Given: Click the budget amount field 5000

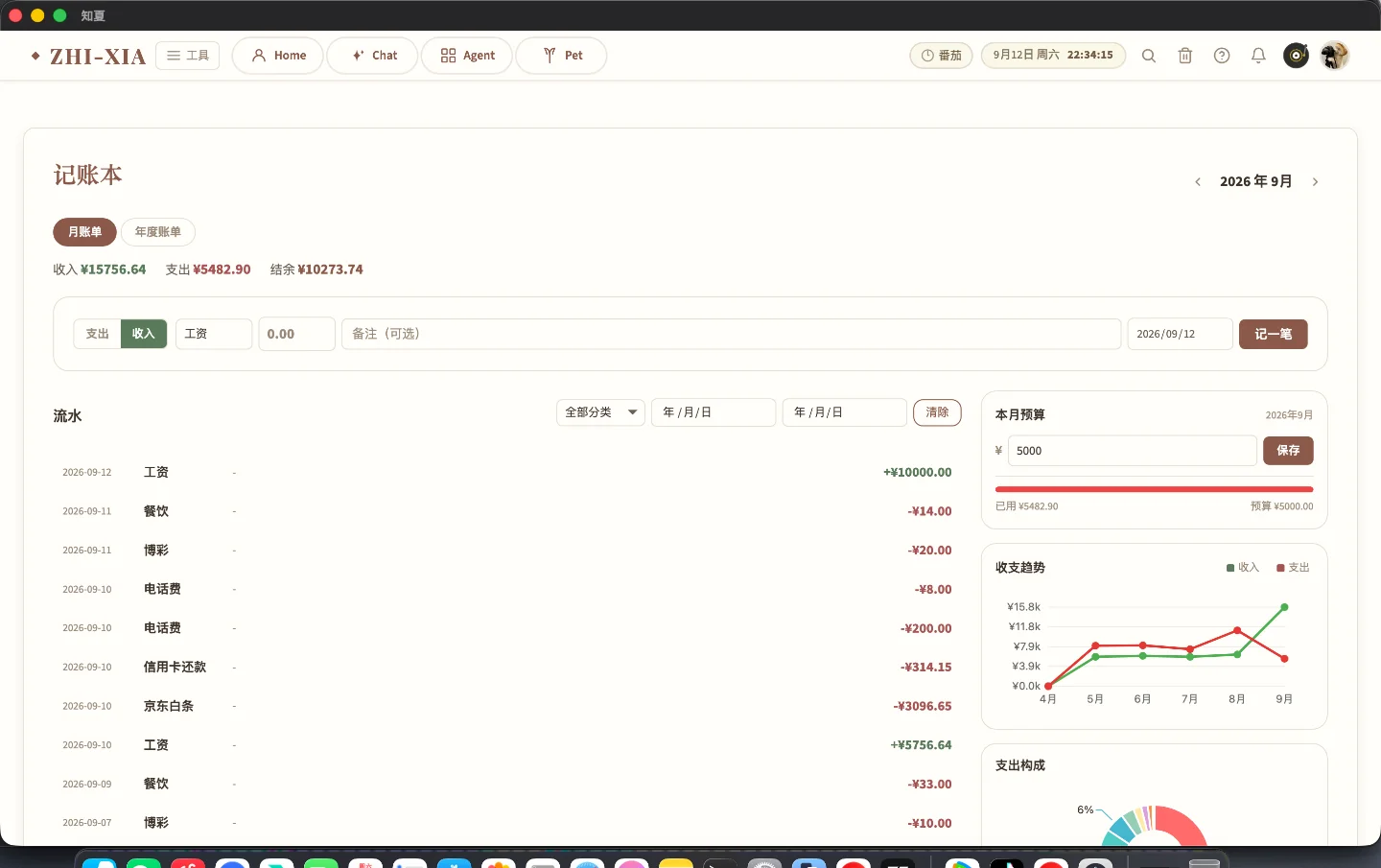Looking at the screenshot, I should [x=1133, y=451].
